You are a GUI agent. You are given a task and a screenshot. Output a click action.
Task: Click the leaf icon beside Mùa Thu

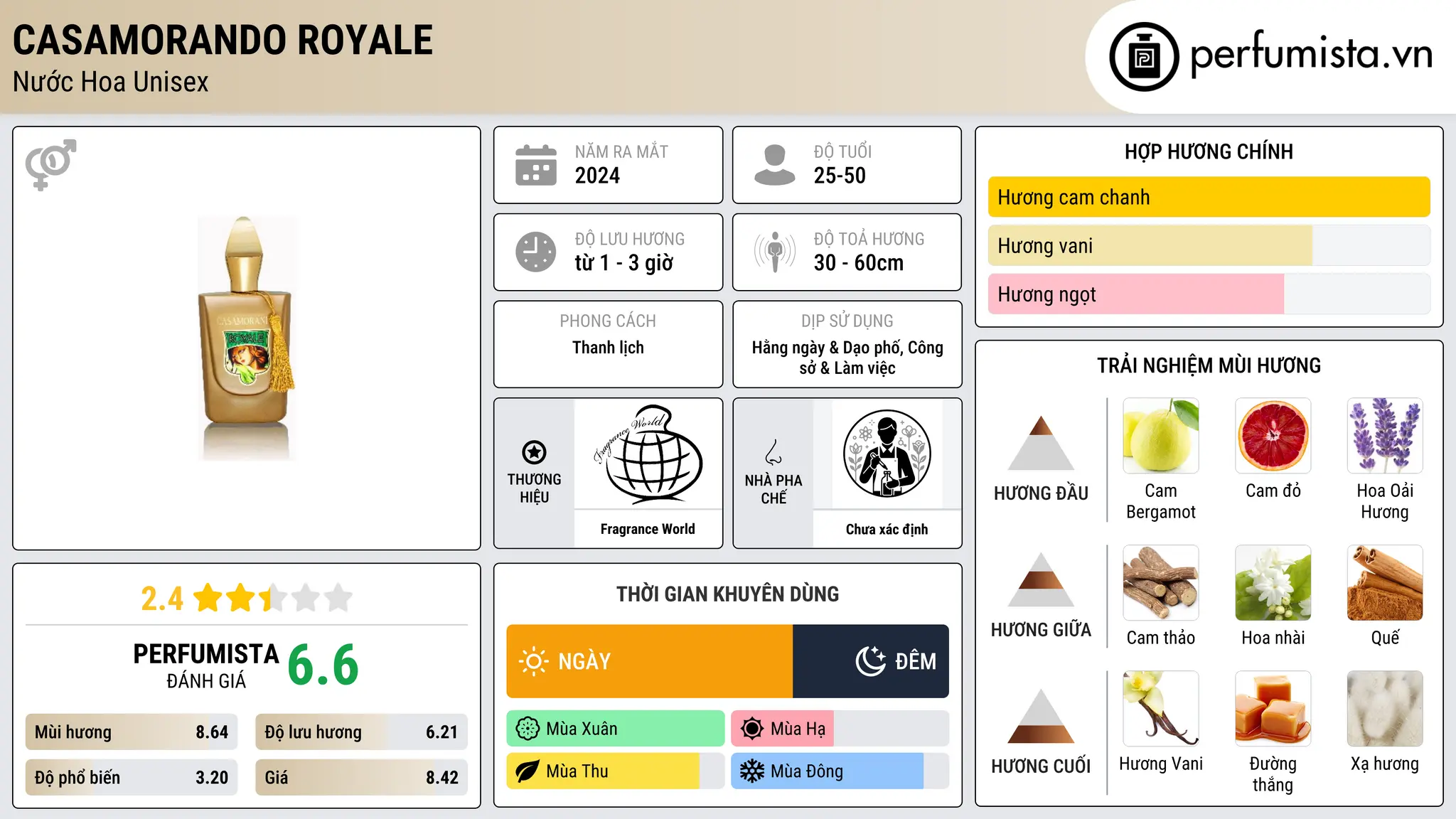(x=528, y=771)
